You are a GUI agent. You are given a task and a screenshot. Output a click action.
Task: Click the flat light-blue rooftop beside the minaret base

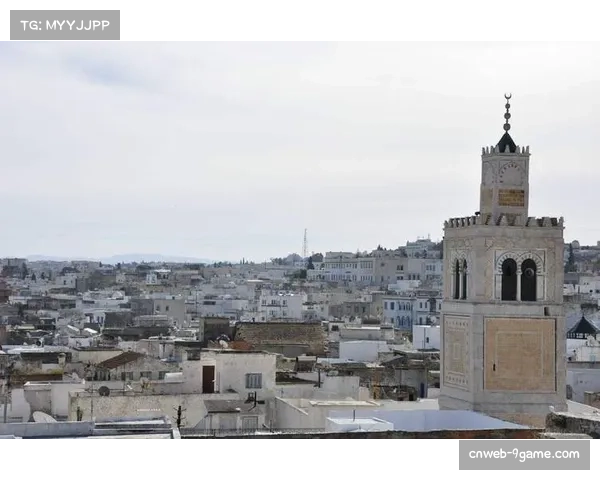pos(430,420)
